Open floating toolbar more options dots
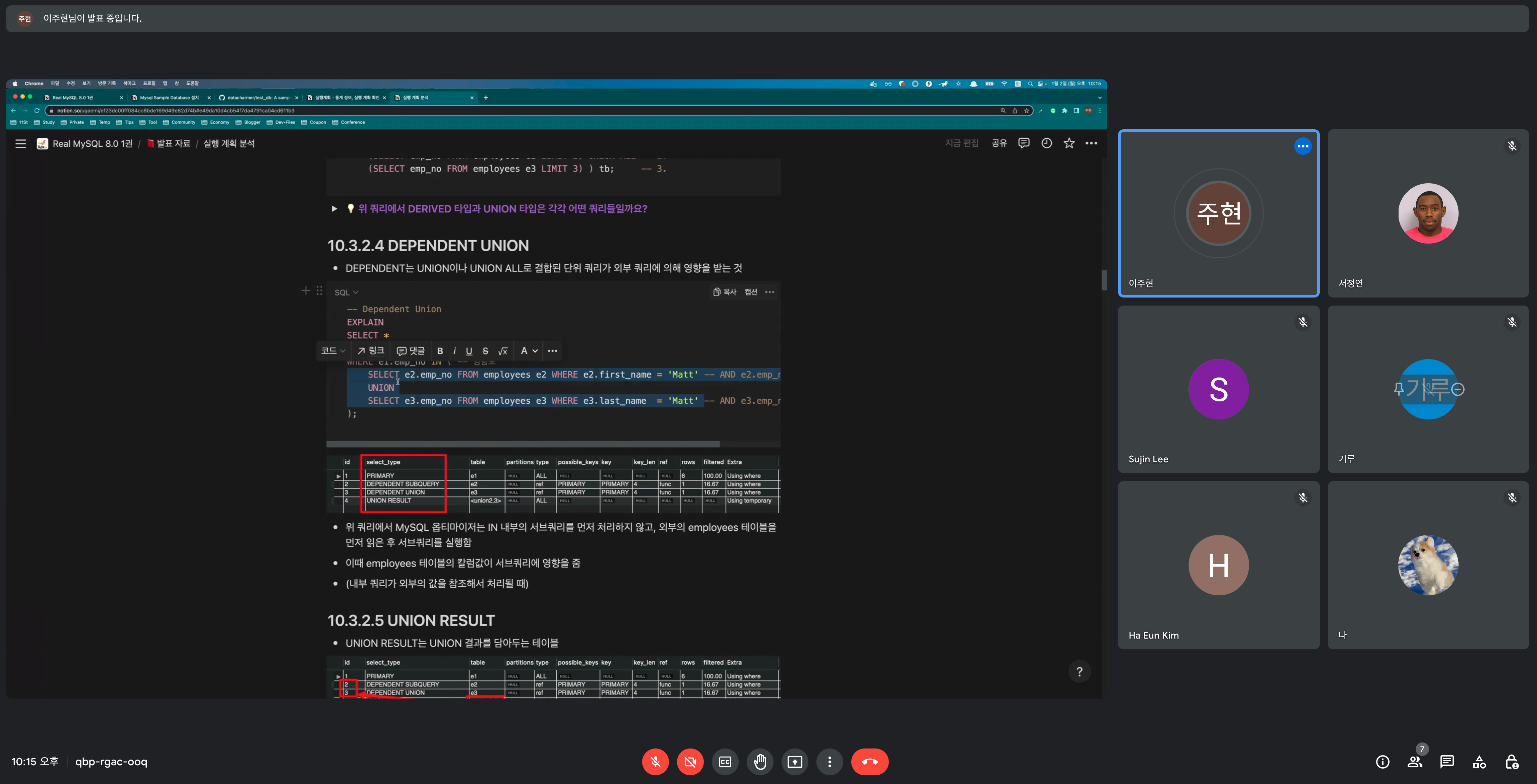 pyautogui.click(x=553, y=351)
